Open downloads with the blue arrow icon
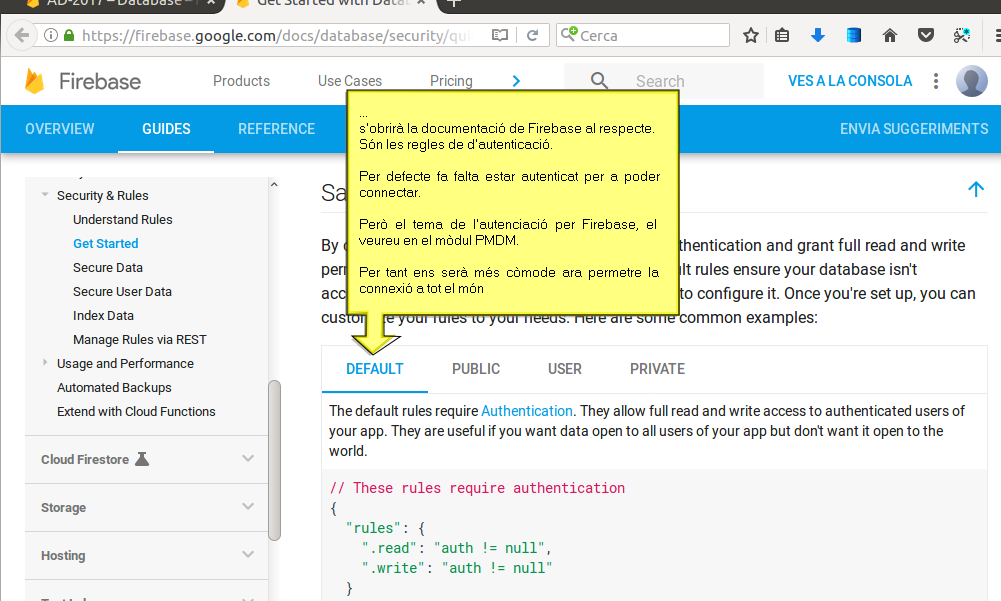Image resolution: width=1001 pixels, height=601 pixels. click(818, 35)
